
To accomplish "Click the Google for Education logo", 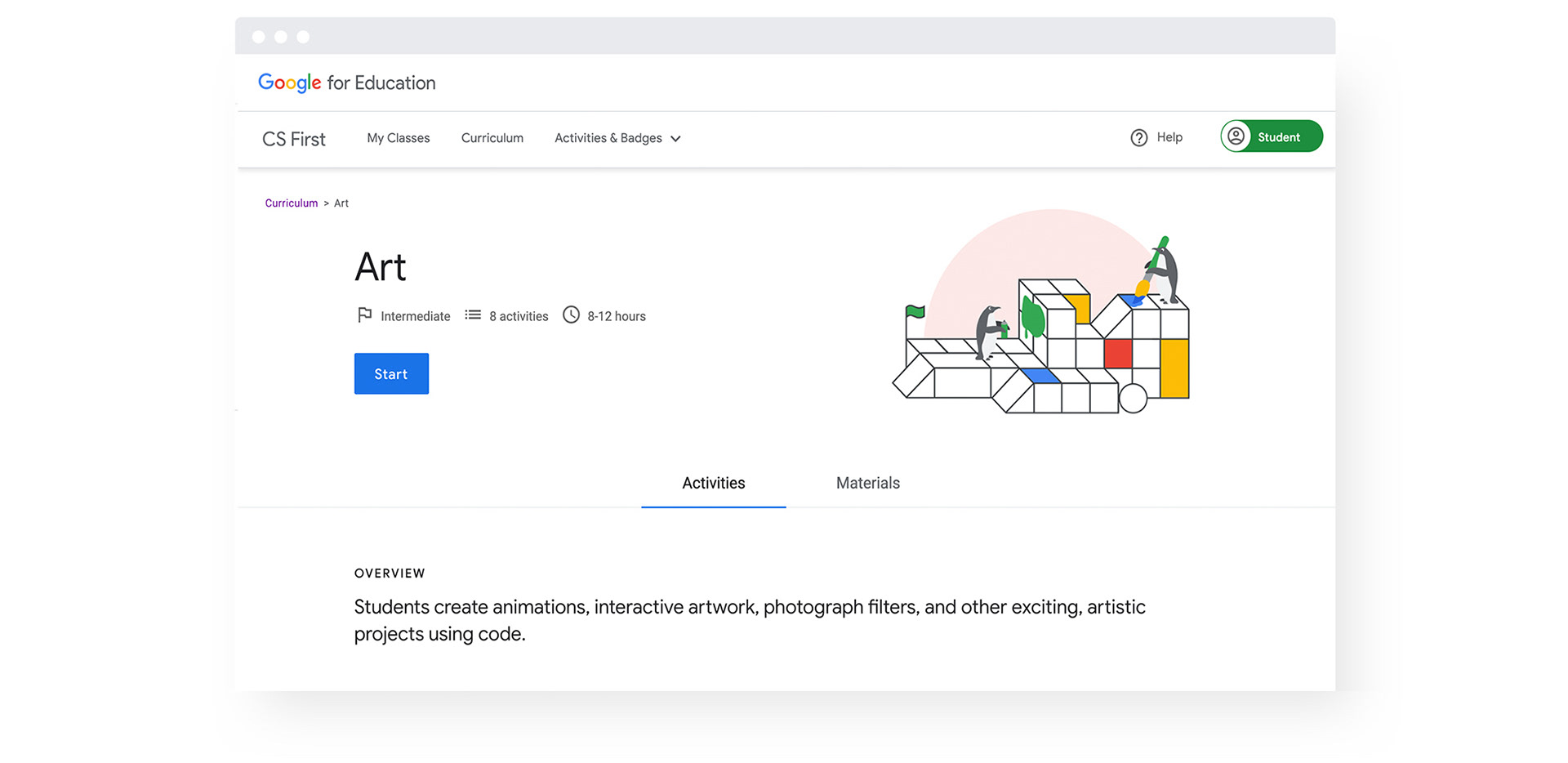I will [x=346, y=83].
